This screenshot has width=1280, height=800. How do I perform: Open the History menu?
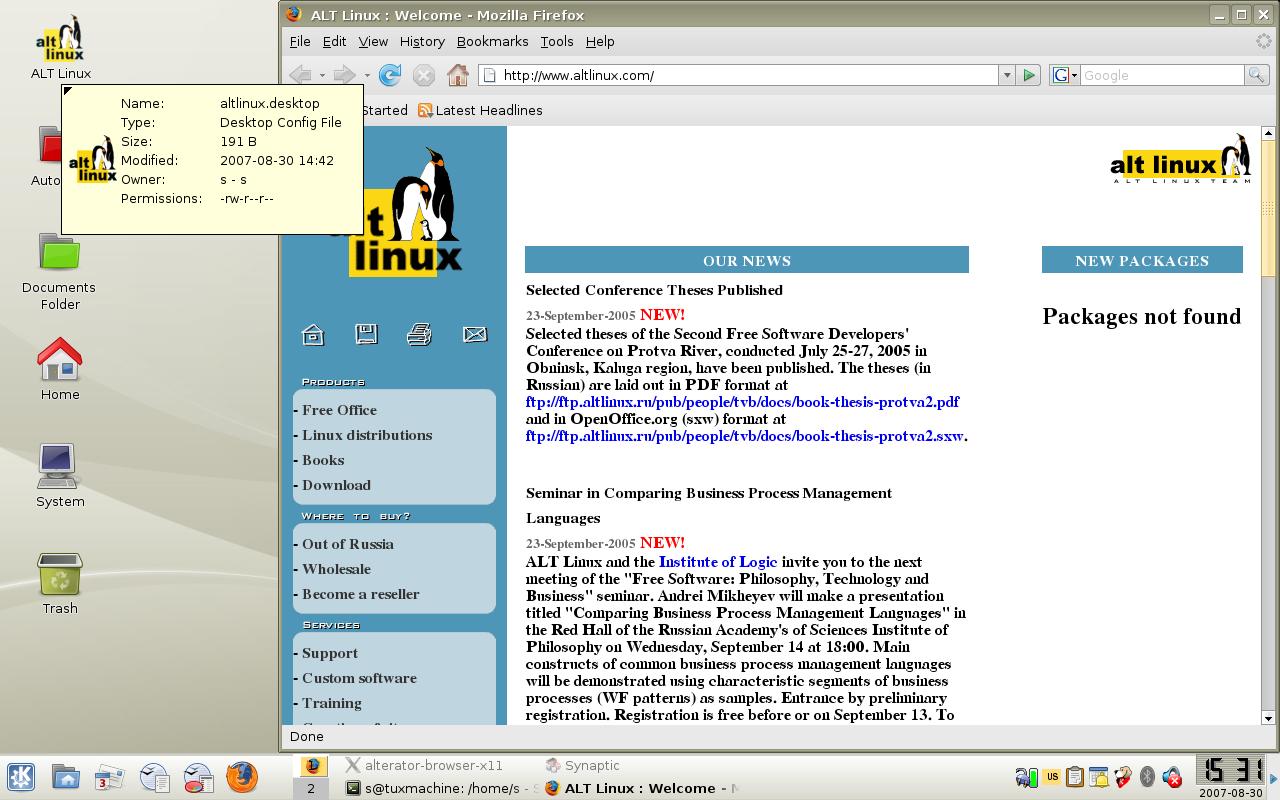click(422, 41)
